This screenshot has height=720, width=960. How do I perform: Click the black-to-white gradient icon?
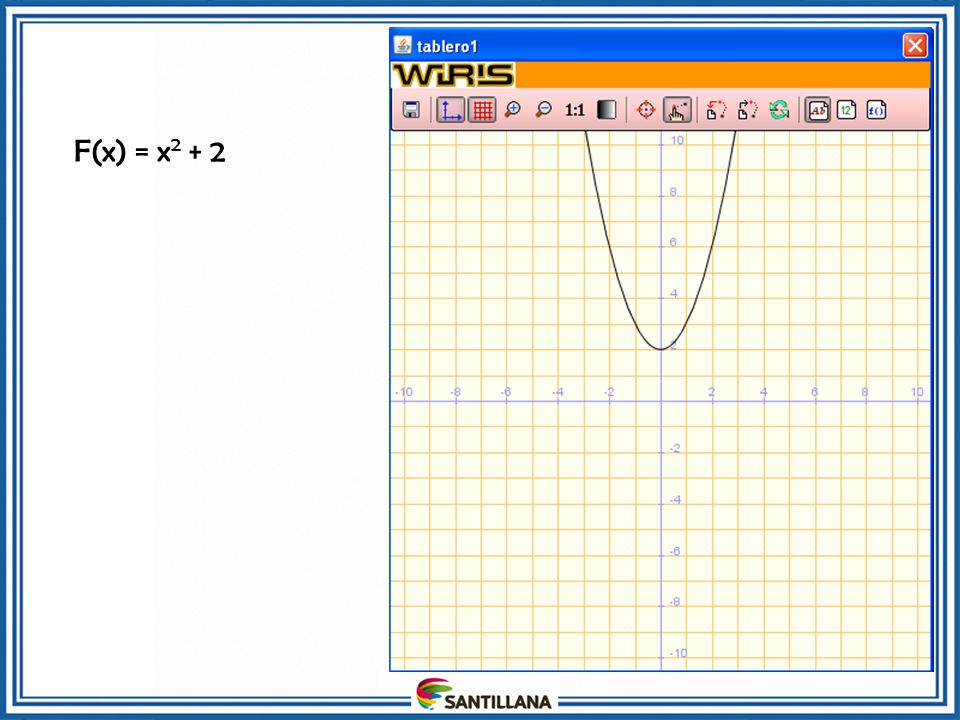[606, 110]
